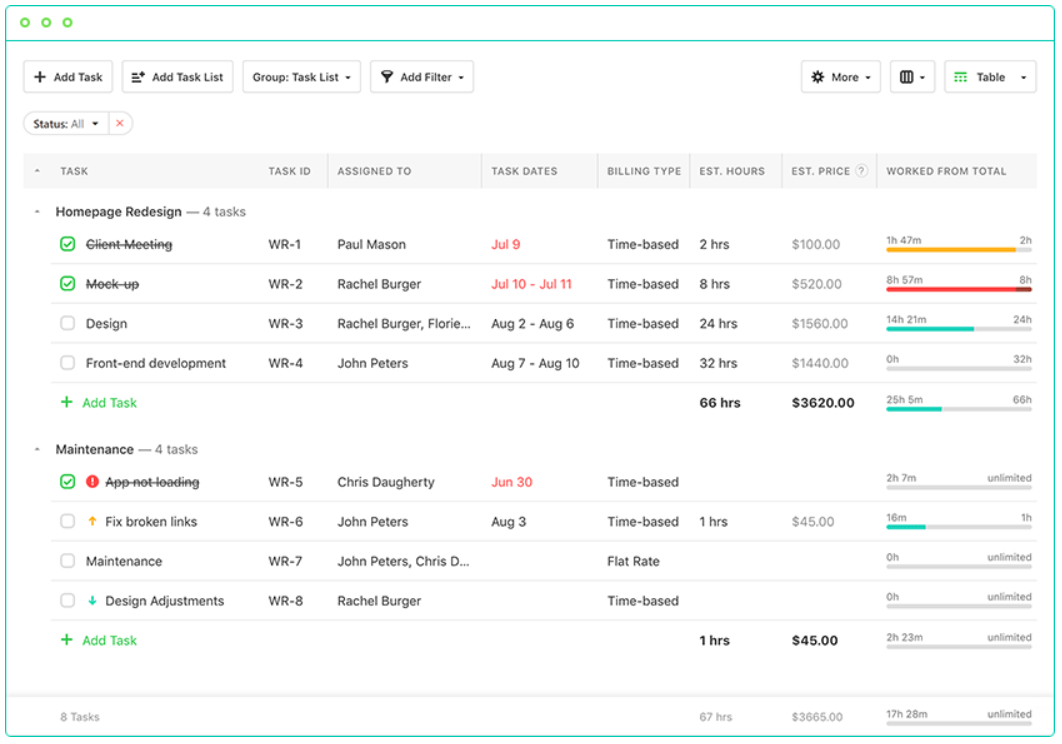Click the green plus under Homepage Redesign
Image resolution: width=1062 pixels, height=744 pixels.
(x=66, y=402)
